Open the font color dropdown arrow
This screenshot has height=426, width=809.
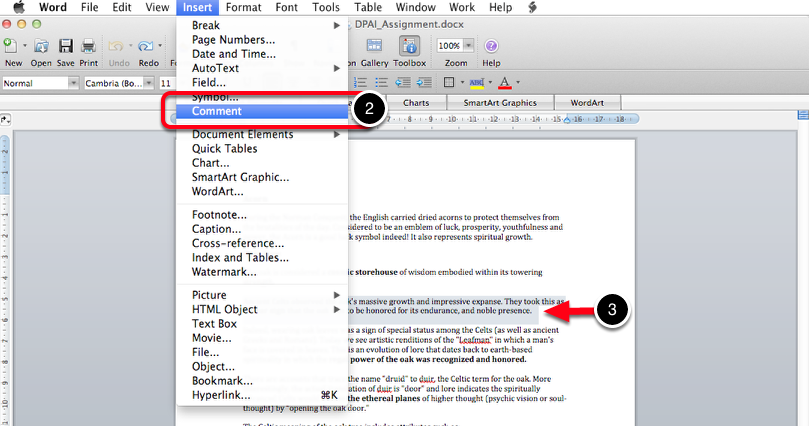[517, 83]
